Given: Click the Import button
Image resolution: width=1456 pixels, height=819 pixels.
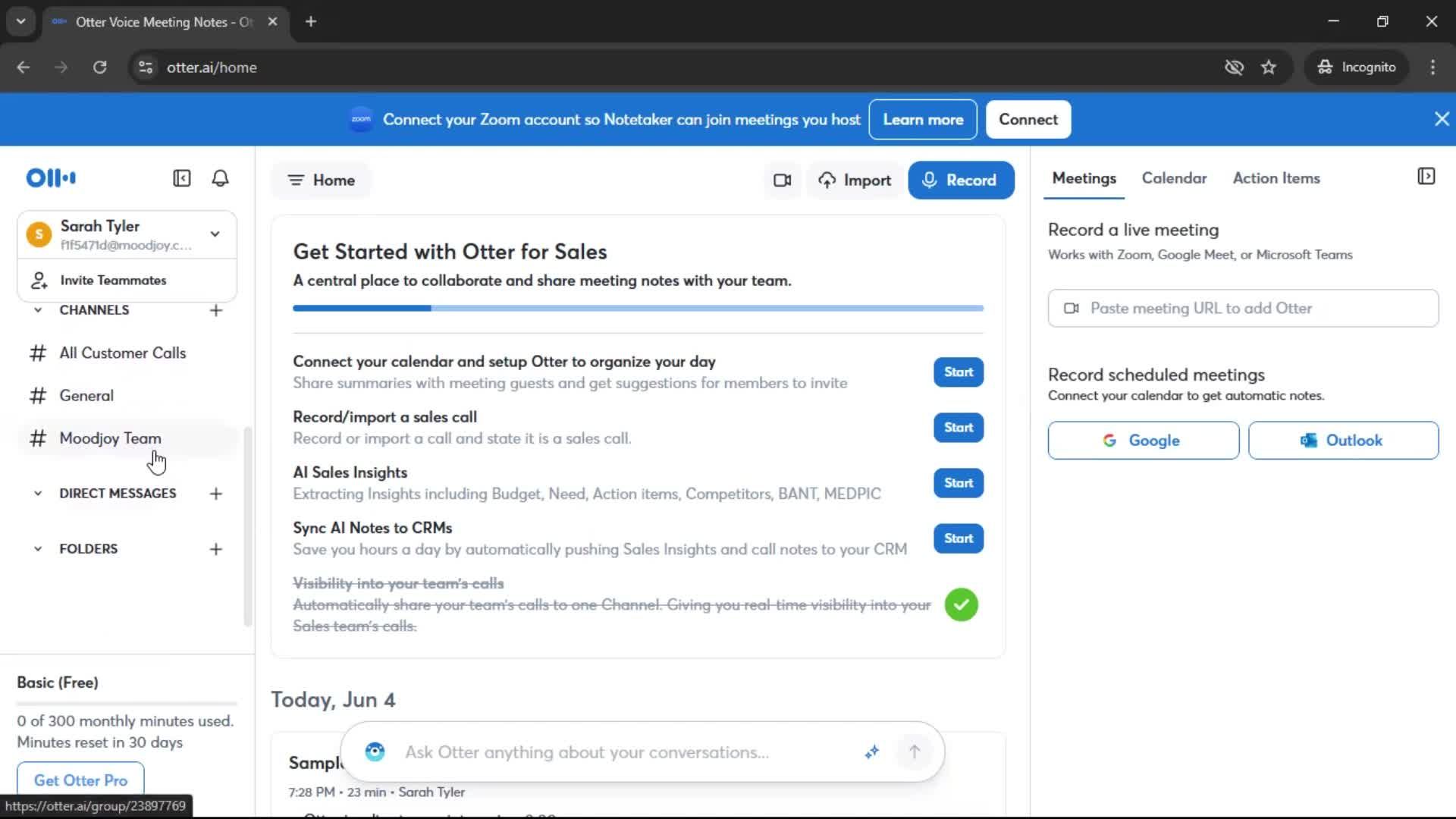Looking at the screenshot, I should coord(855,180).
